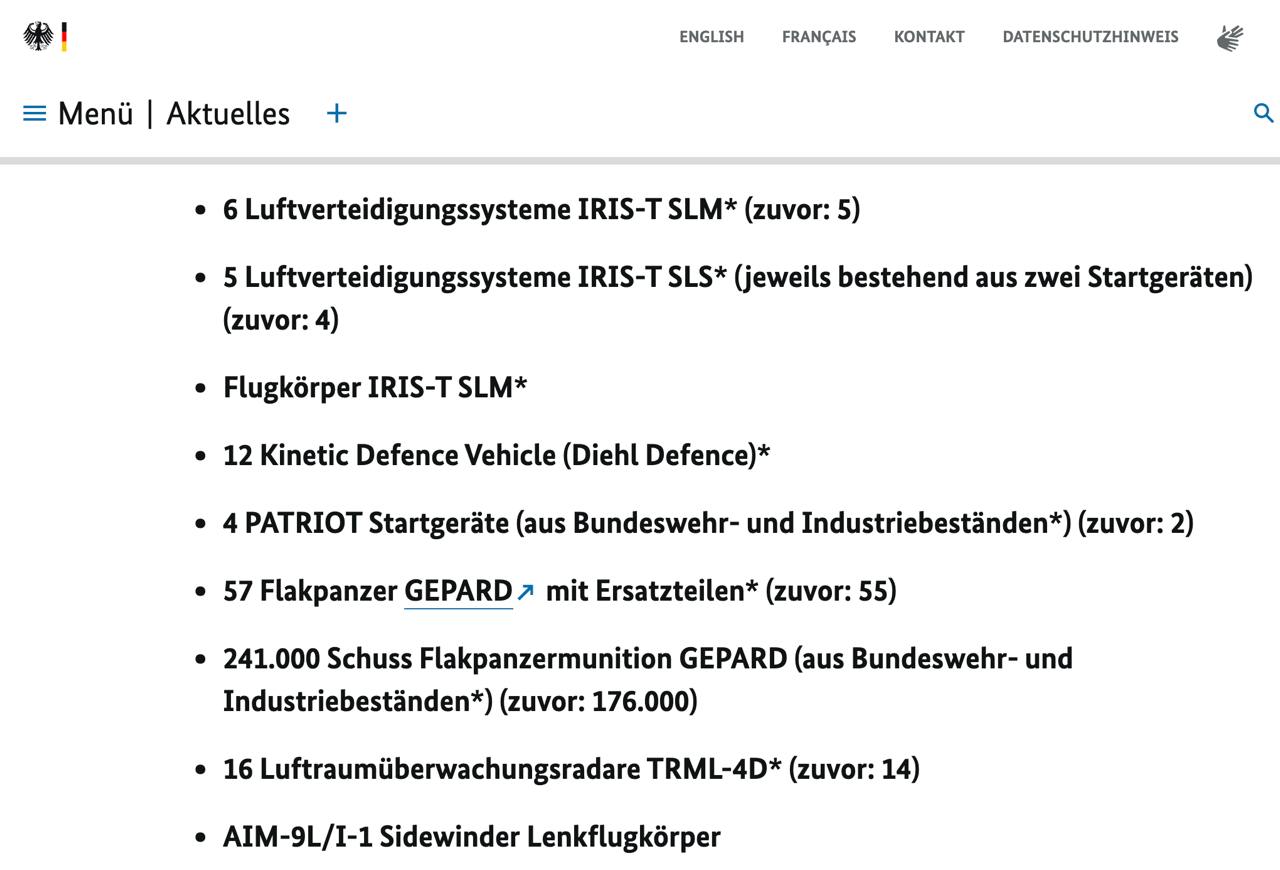
Task: Click the 16 Luftraumüberwachungsradare TRML-4D entry
Action: (x=570, y=769)
